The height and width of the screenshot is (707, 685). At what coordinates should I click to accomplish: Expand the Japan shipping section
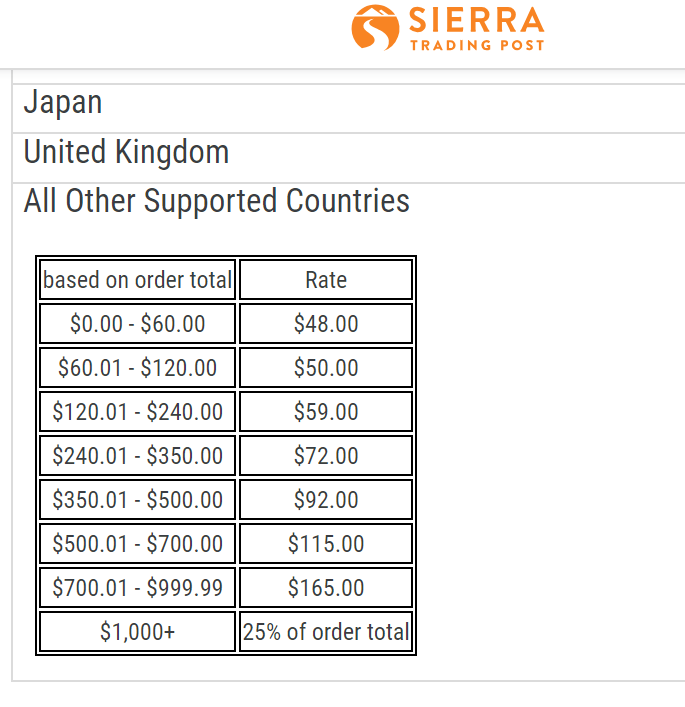pos(349,108)
